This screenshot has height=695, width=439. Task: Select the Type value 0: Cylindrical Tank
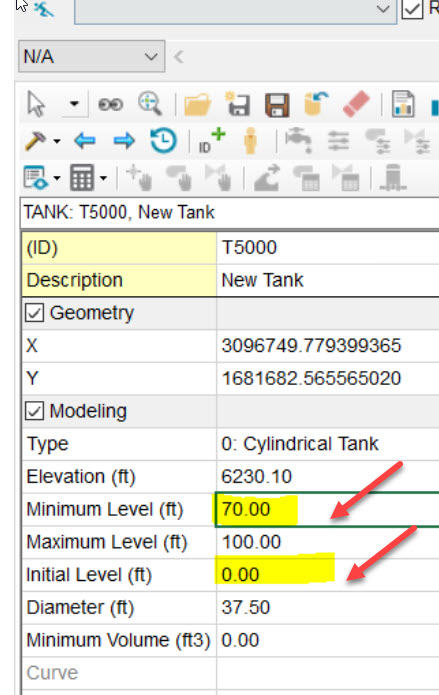tap(300, 444)
